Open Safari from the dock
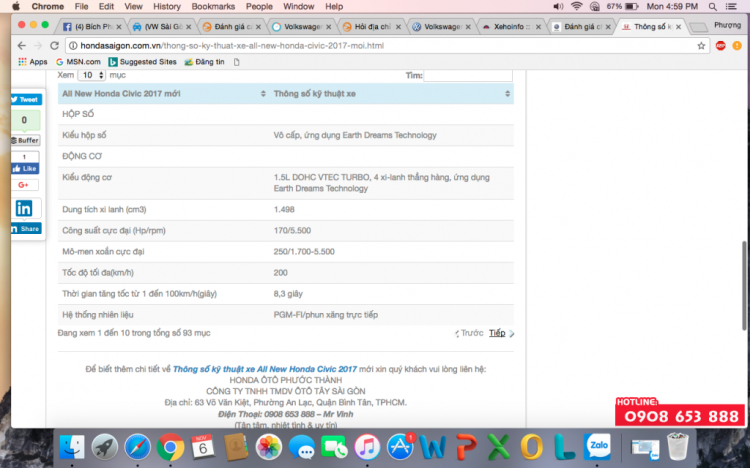The image size is (750, 468). (137, 447)
